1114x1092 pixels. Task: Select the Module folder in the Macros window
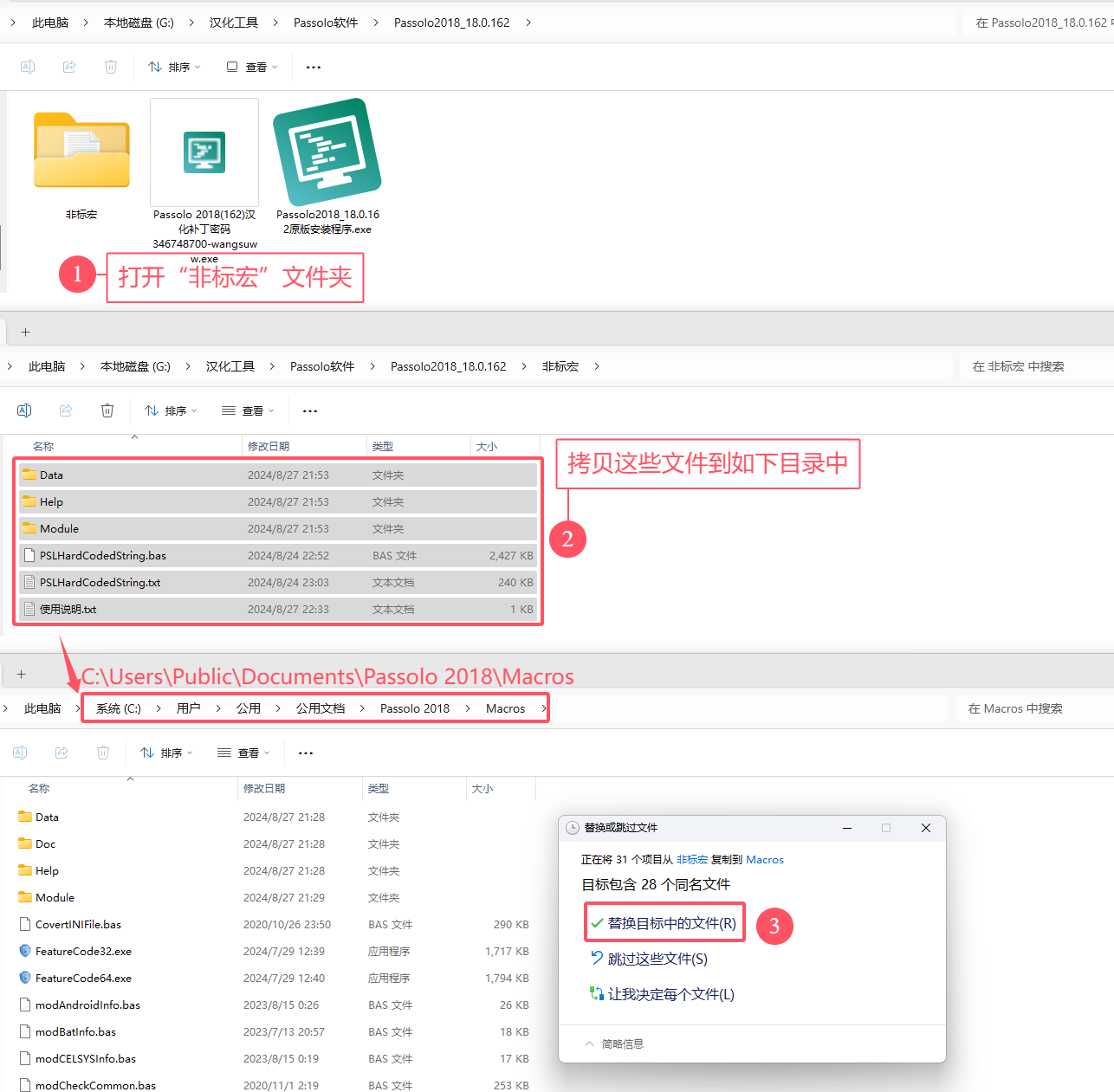pos(273,897)
